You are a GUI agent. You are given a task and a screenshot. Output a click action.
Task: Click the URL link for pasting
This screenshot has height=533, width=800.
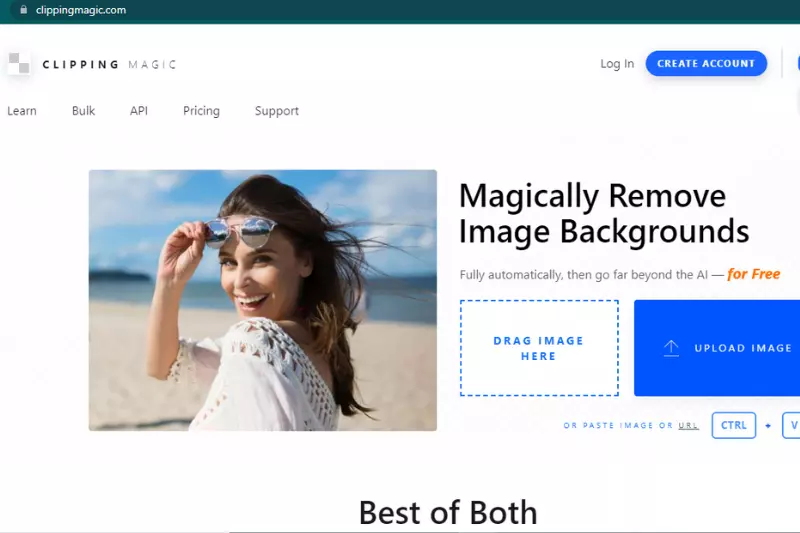pos(688,425)
